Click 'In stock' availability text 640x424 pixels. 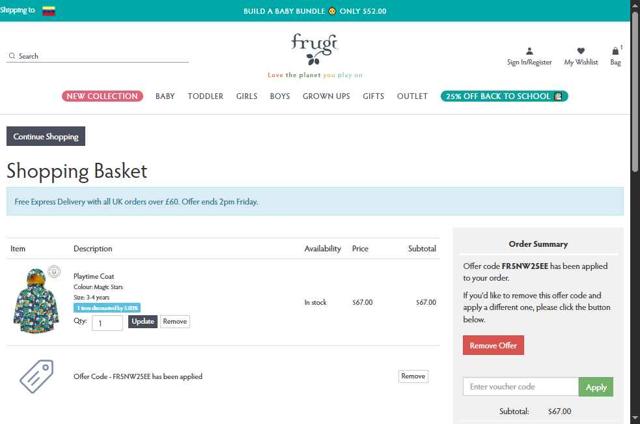tap(316, 302)
